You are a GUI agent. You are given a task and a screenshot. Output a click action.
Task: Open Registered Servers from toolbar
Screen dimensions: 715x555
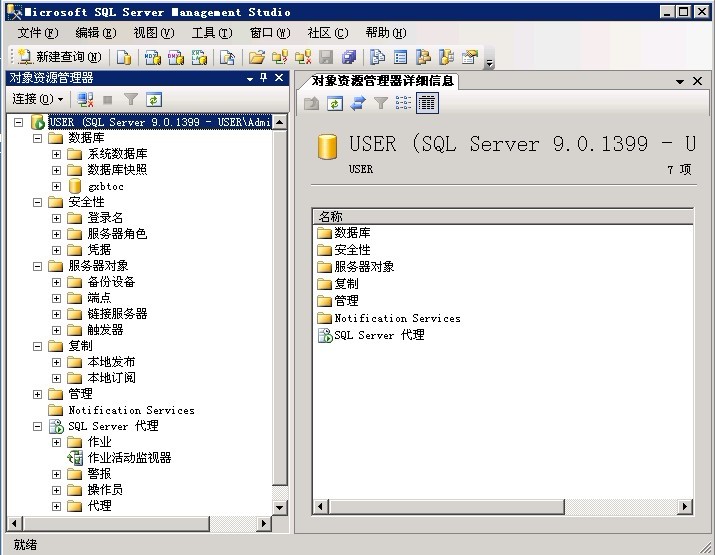tap(377, 57)
